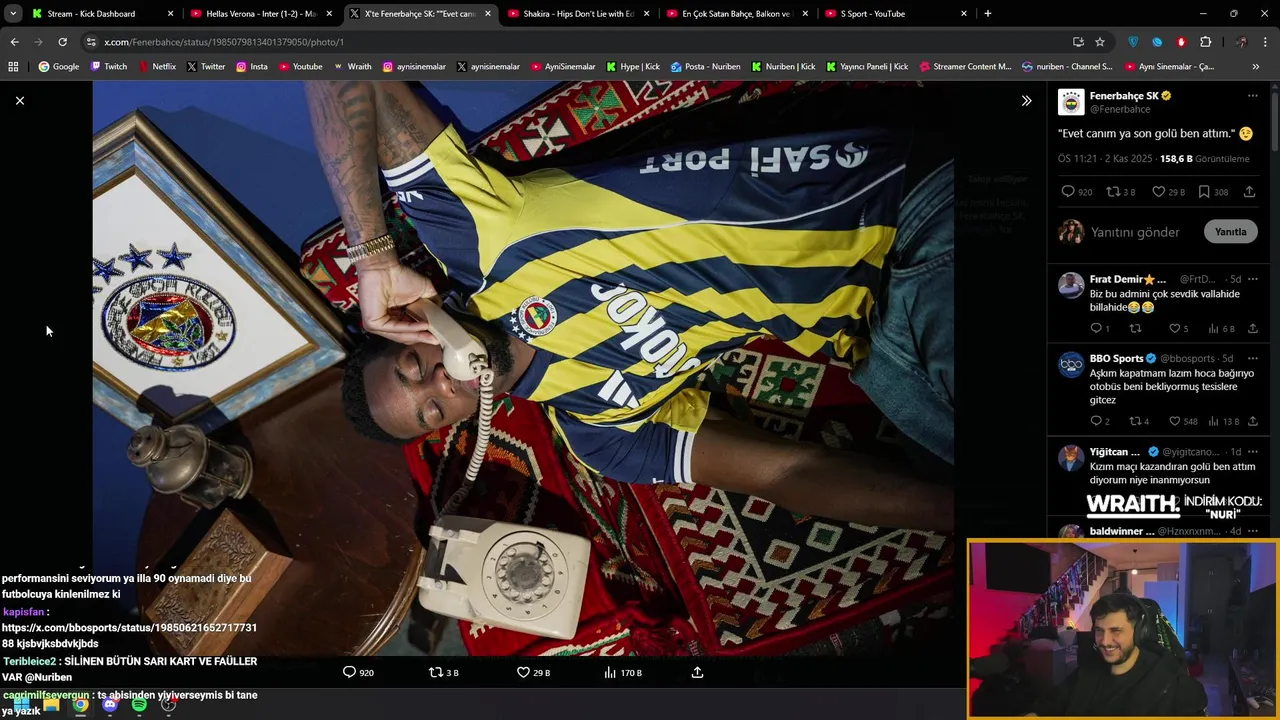View analytics icon showing 170 B below the photo
Image resolution: width=1280 pixels, height=720 pixels.
610,672
